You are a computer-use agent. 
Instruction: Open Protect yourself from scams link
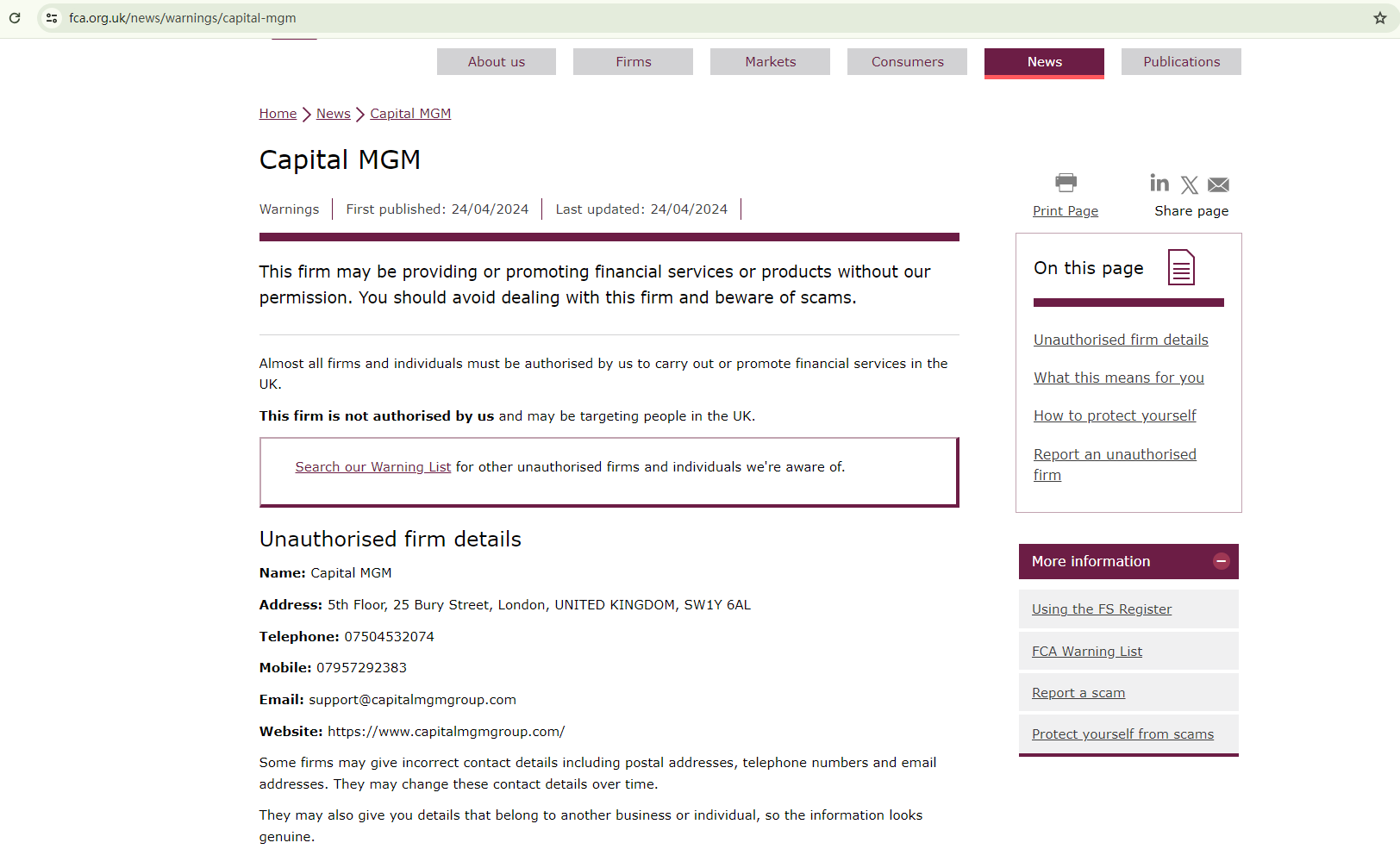(x=1122, y=734)
